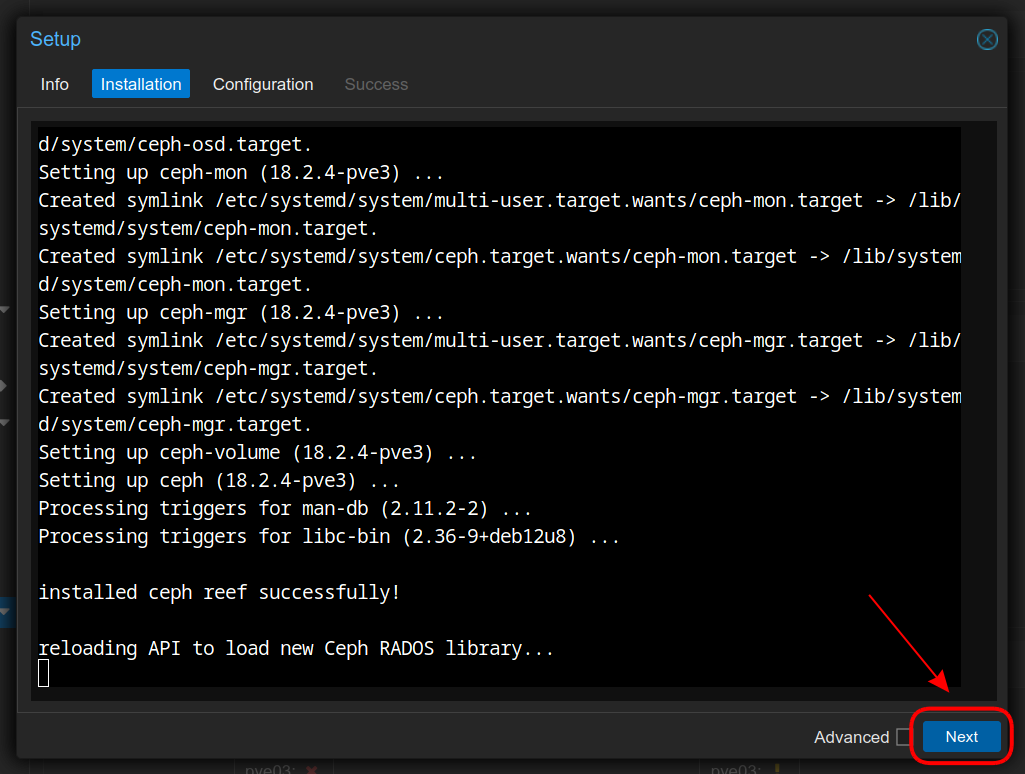
Task: Open the Configuration tab
Action: click(x=263, y=84)
